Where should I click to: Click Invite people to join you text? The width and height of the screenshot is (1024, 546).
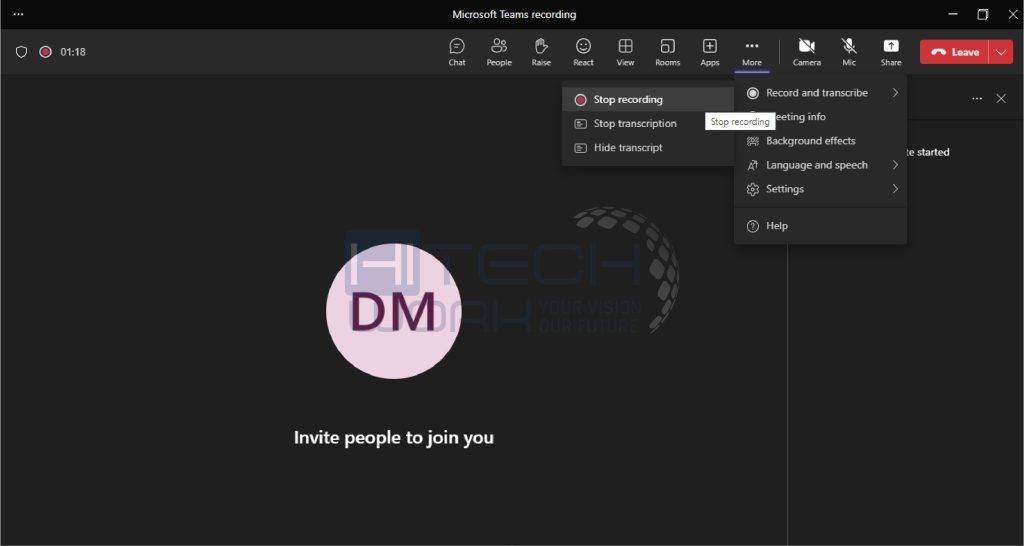click(x=394, y=438)
